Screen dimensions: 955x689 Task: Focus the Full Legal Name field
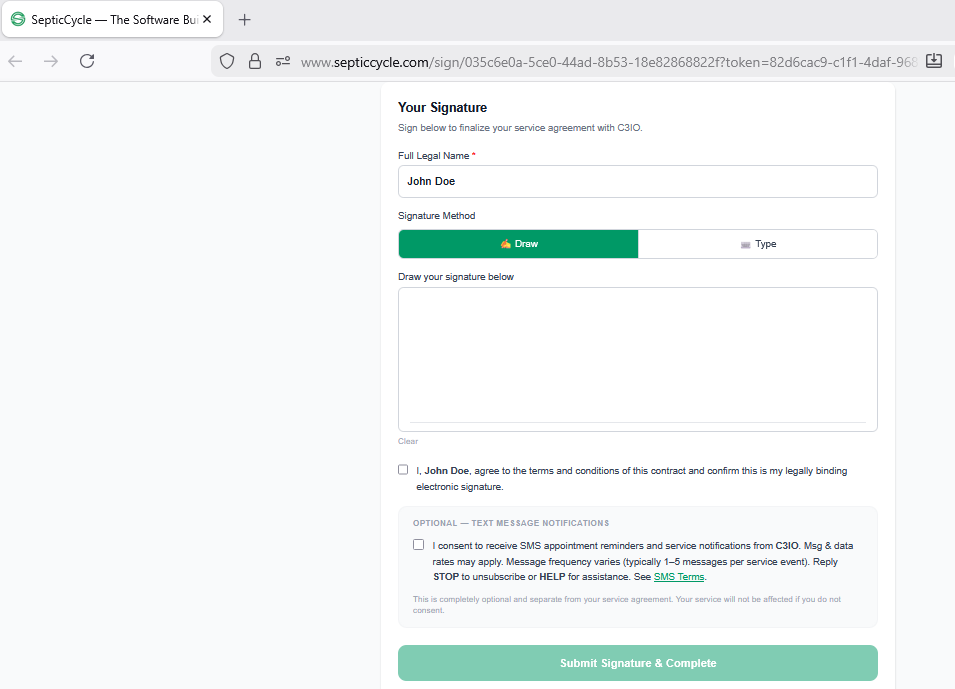[637, 182]
